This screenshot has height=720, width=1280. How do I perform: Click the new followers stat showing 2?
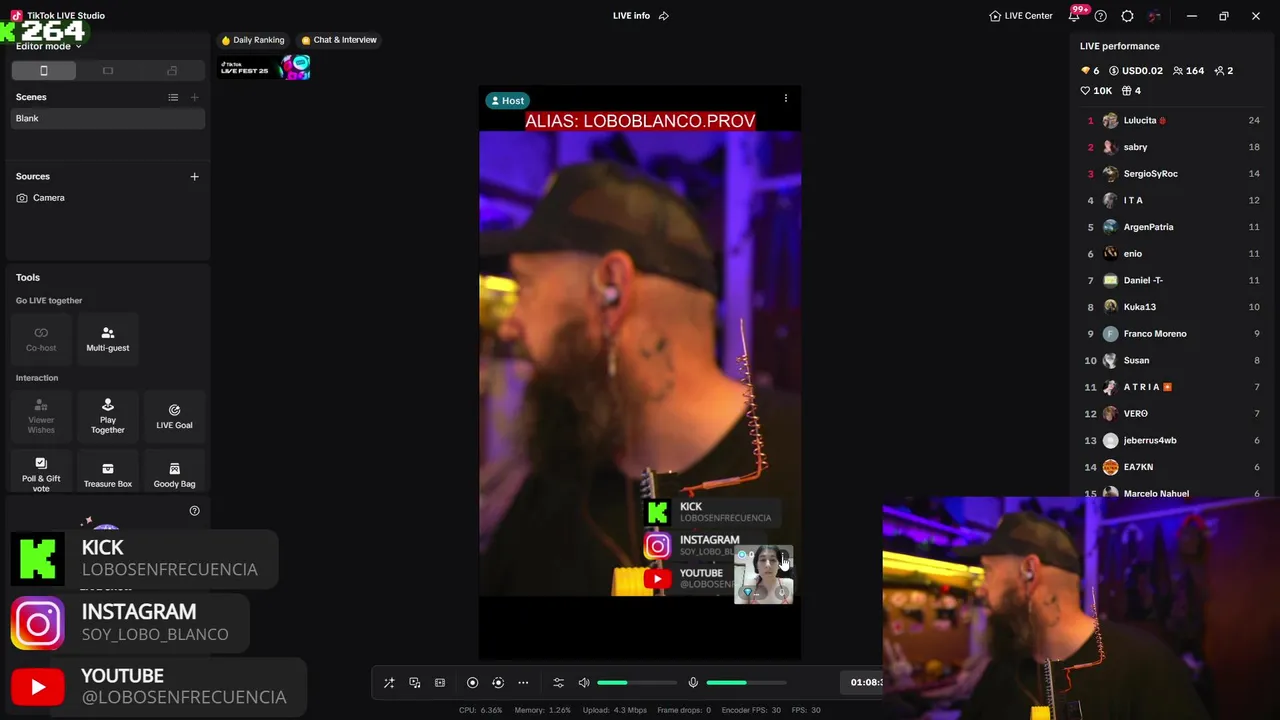[1224, 71]
